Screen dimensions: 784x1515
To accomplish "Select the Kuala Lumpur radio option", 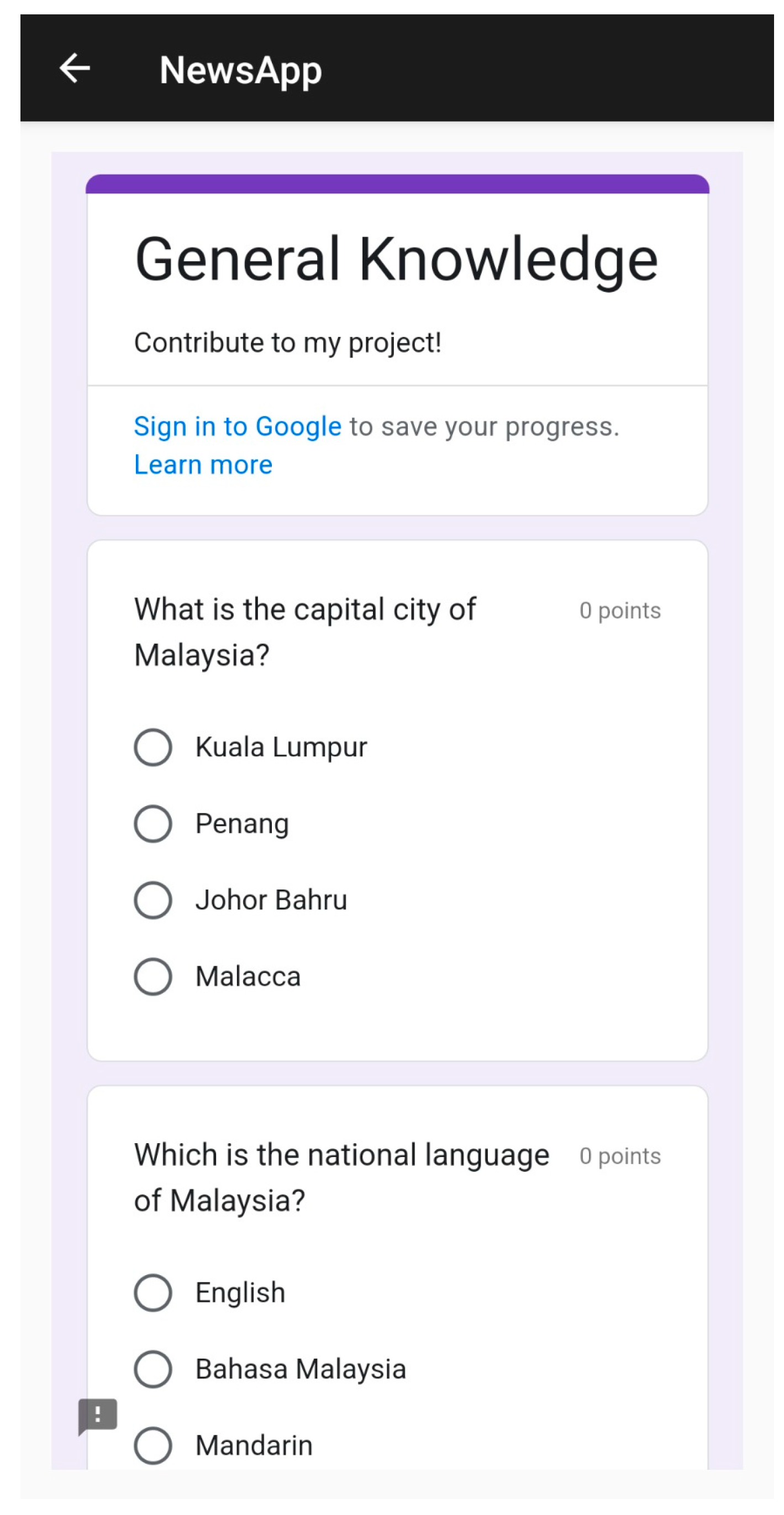I will click(153, 747).
